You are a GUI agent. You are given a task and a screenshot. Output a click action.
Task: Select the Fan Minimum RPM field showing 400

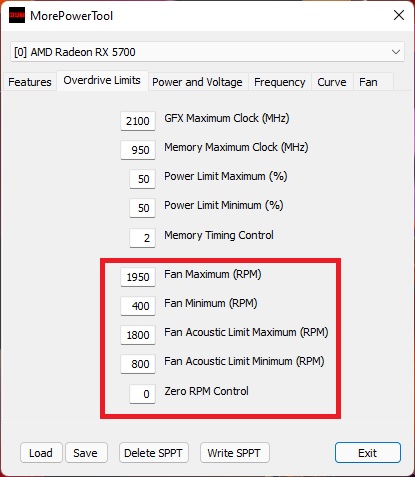click(138, 306)
